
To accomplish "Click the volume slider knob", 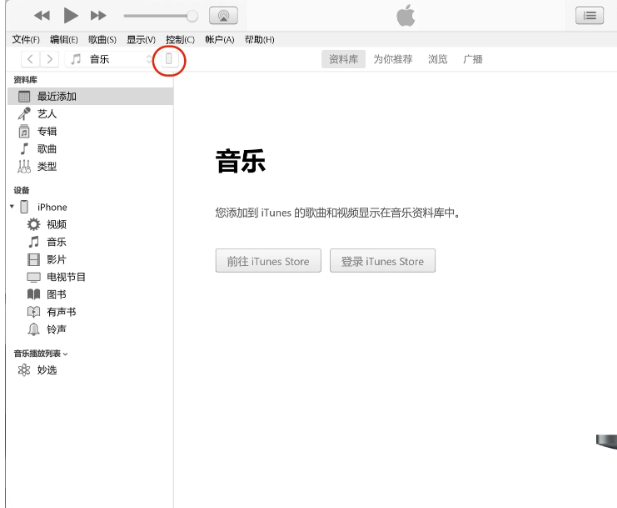I will pos(192,16).
